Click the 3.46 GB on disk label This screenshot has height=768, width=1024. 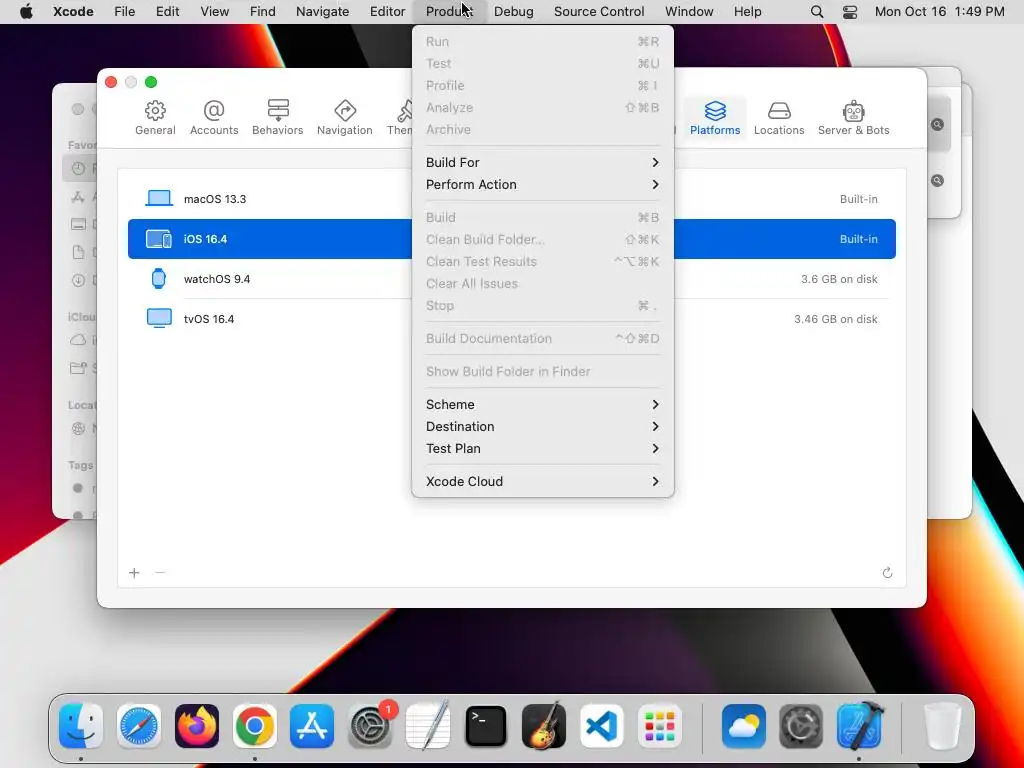pos(835,319)
